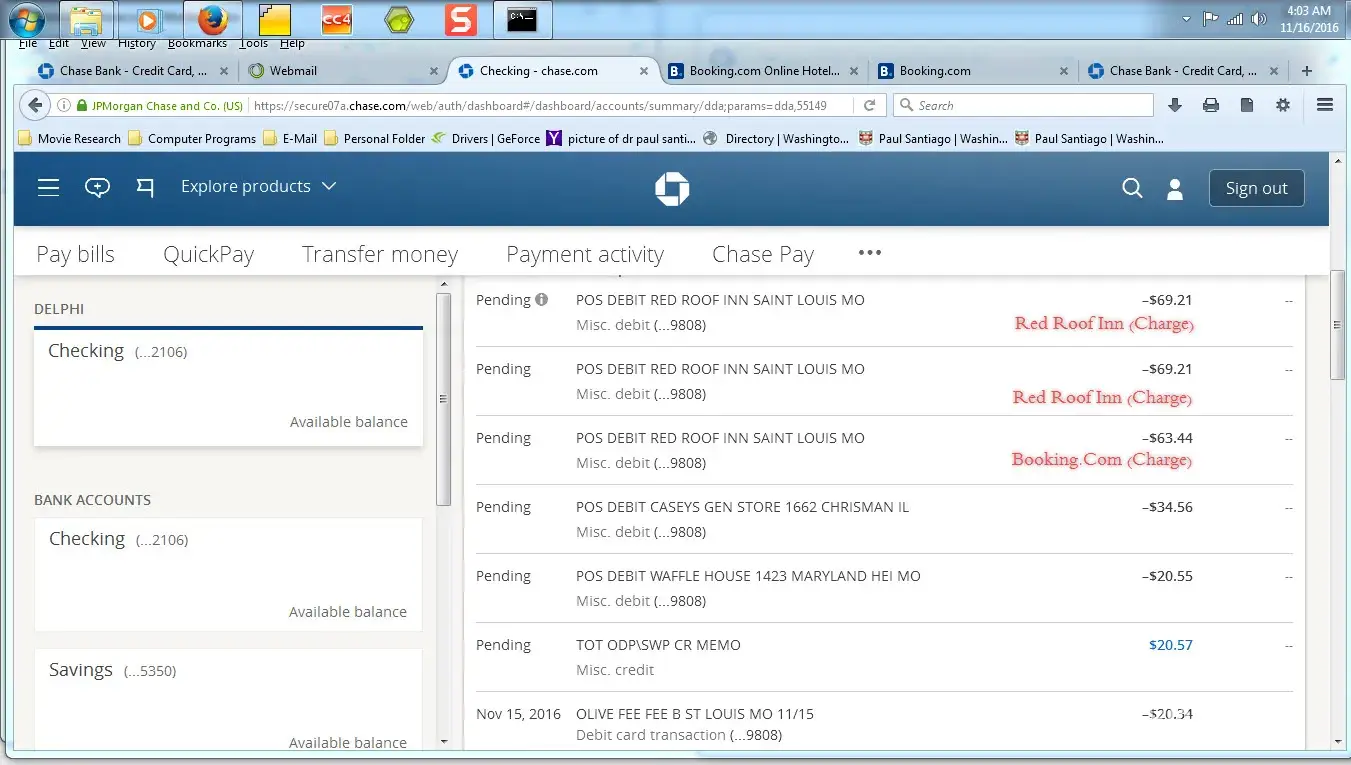Open the Chase hamburger navigation menu
1351x765 pixels.
click(48, 187)
